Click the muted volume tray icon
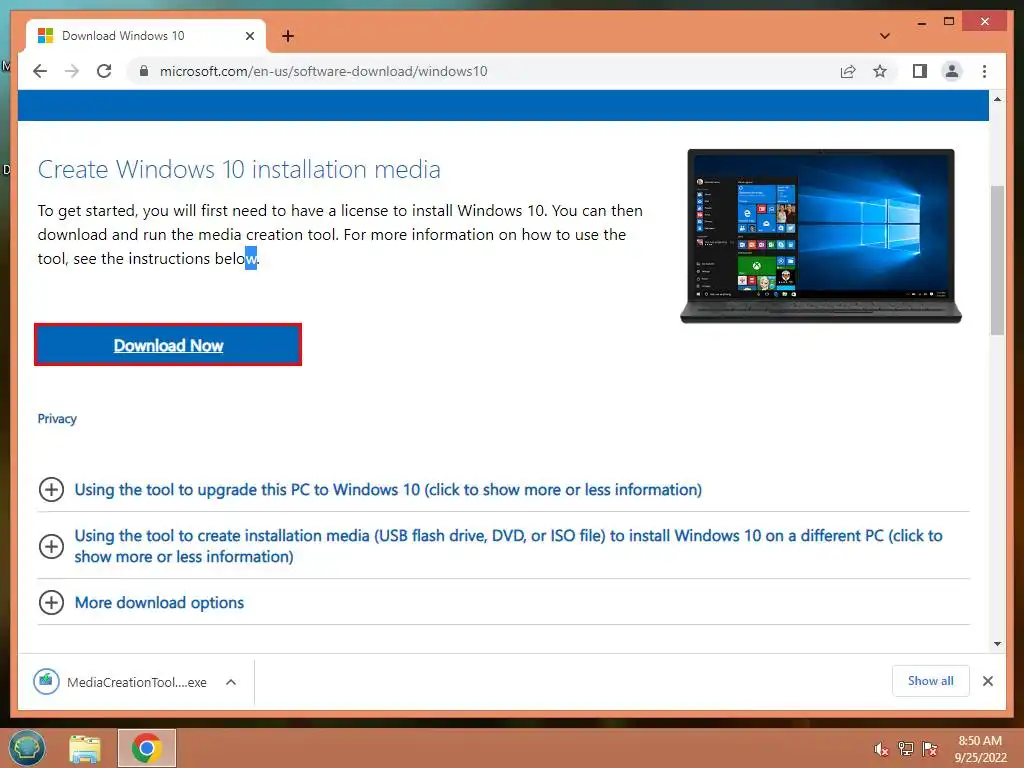Viewport: 1024px width, 768px height. [881, 749]
